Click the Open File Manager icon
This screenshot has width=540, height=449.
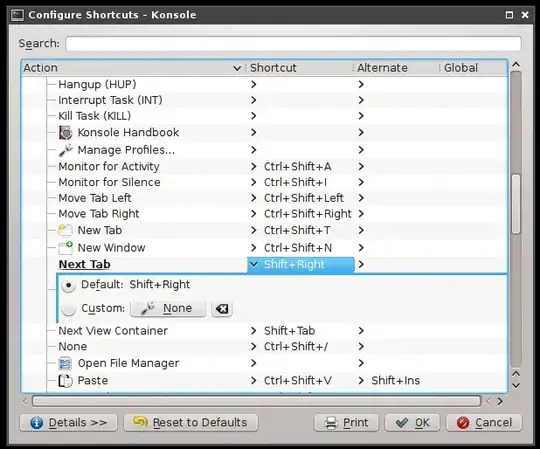[x=65, y=363]
